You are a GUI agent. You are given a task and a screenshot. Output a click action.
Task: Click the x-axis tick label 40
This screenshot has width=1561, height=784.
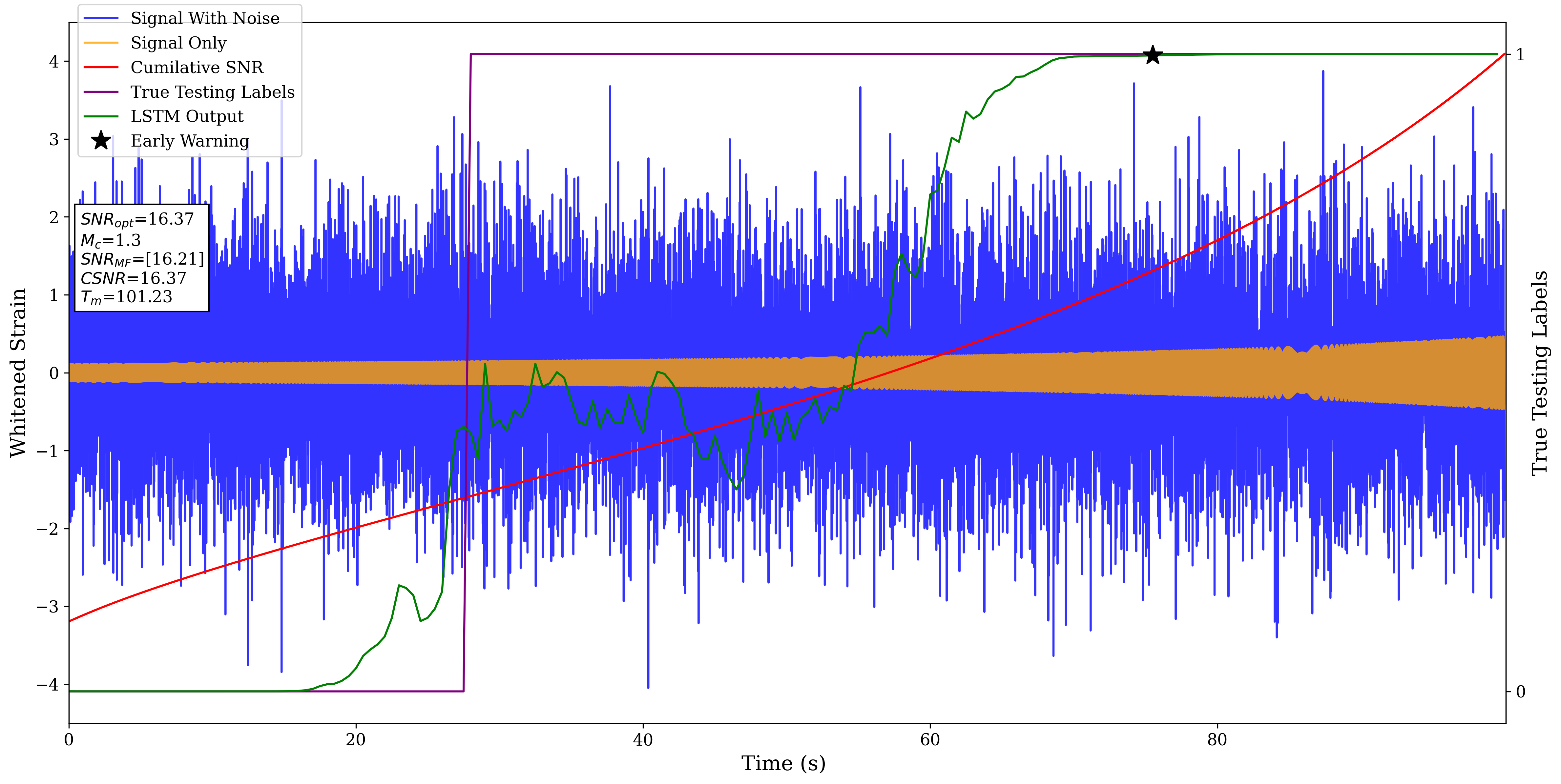tap(643, 740)
